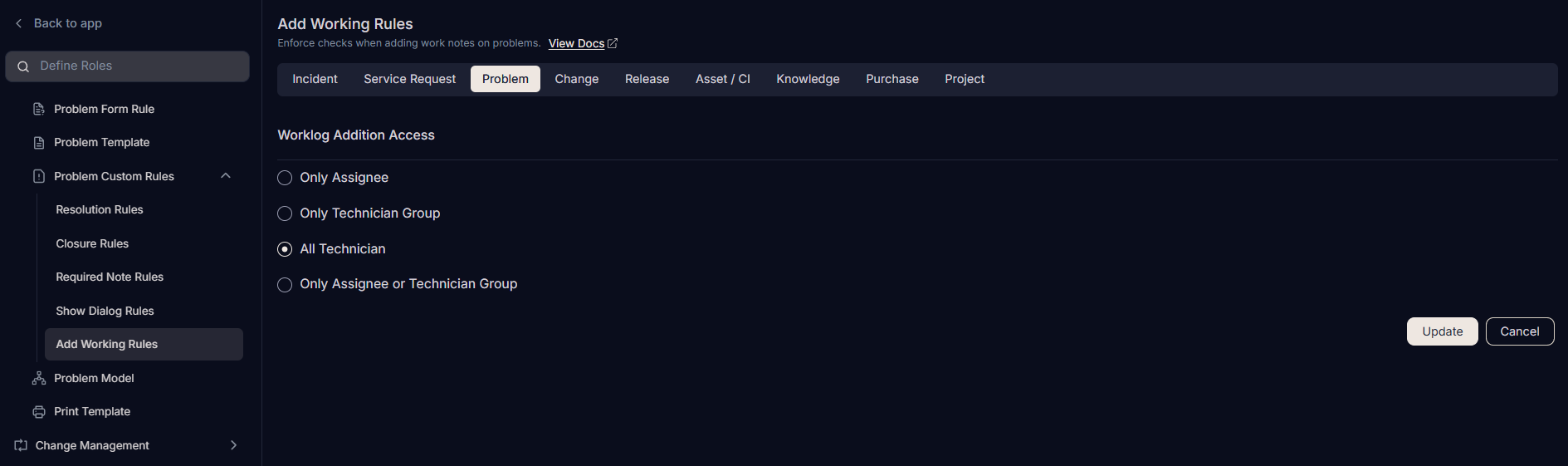1568x466 pixels.
Task: Open the Problem tab
Action: 506,79
